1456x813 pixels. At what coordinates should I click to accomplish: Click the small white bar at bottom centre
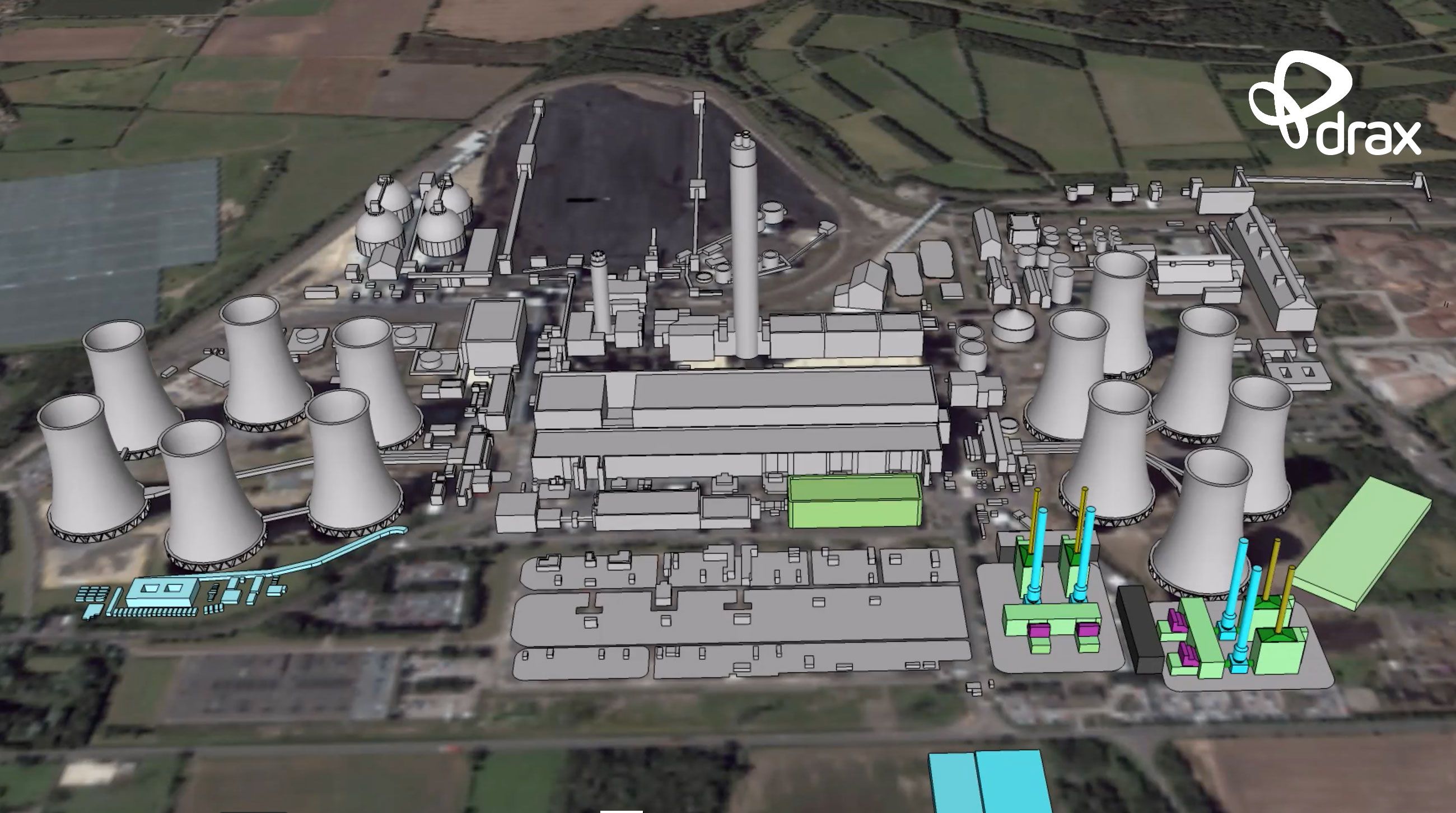621,811
